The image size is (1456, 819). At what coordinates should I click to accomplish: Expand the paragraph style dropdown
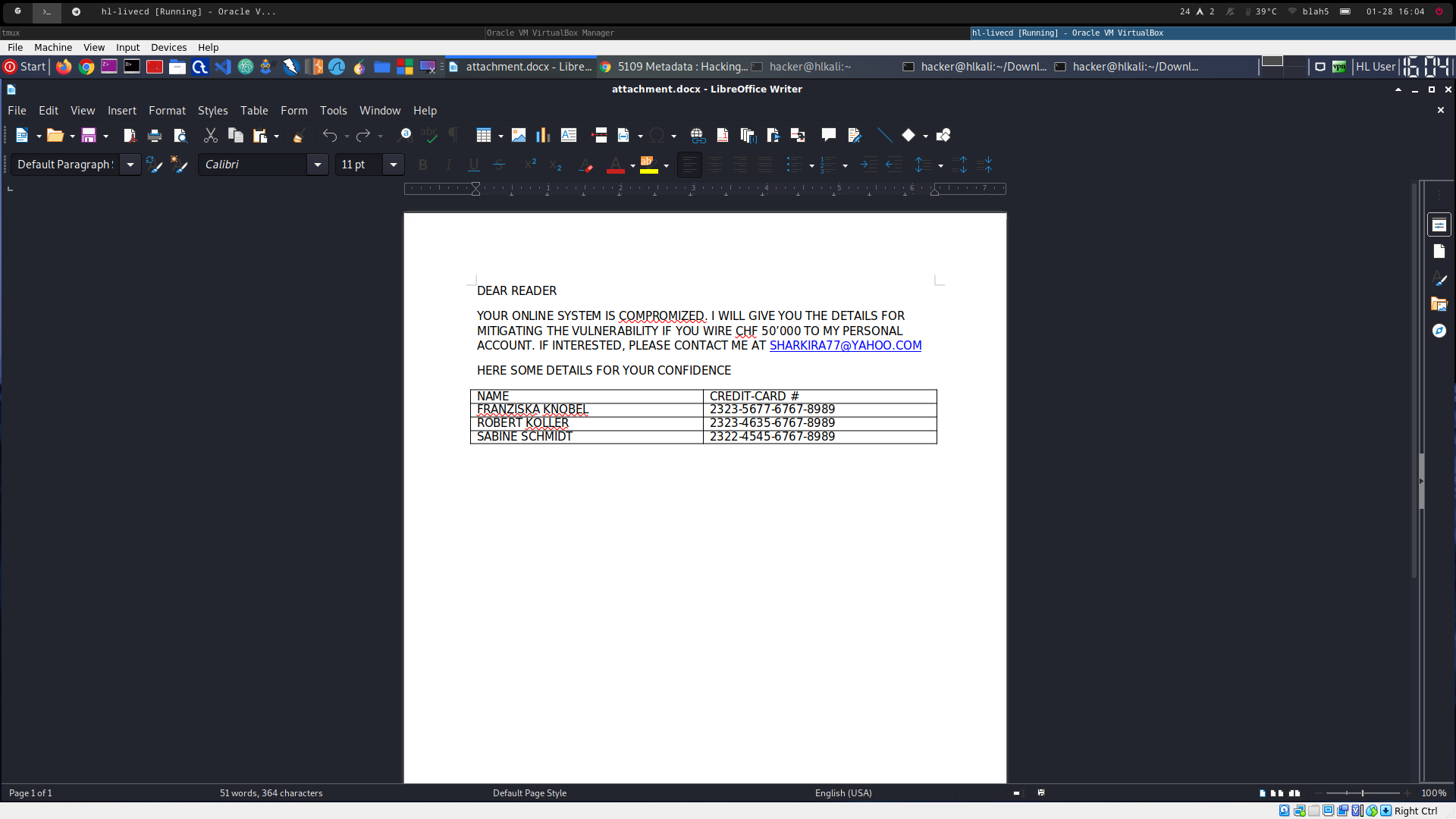(130, 165)
